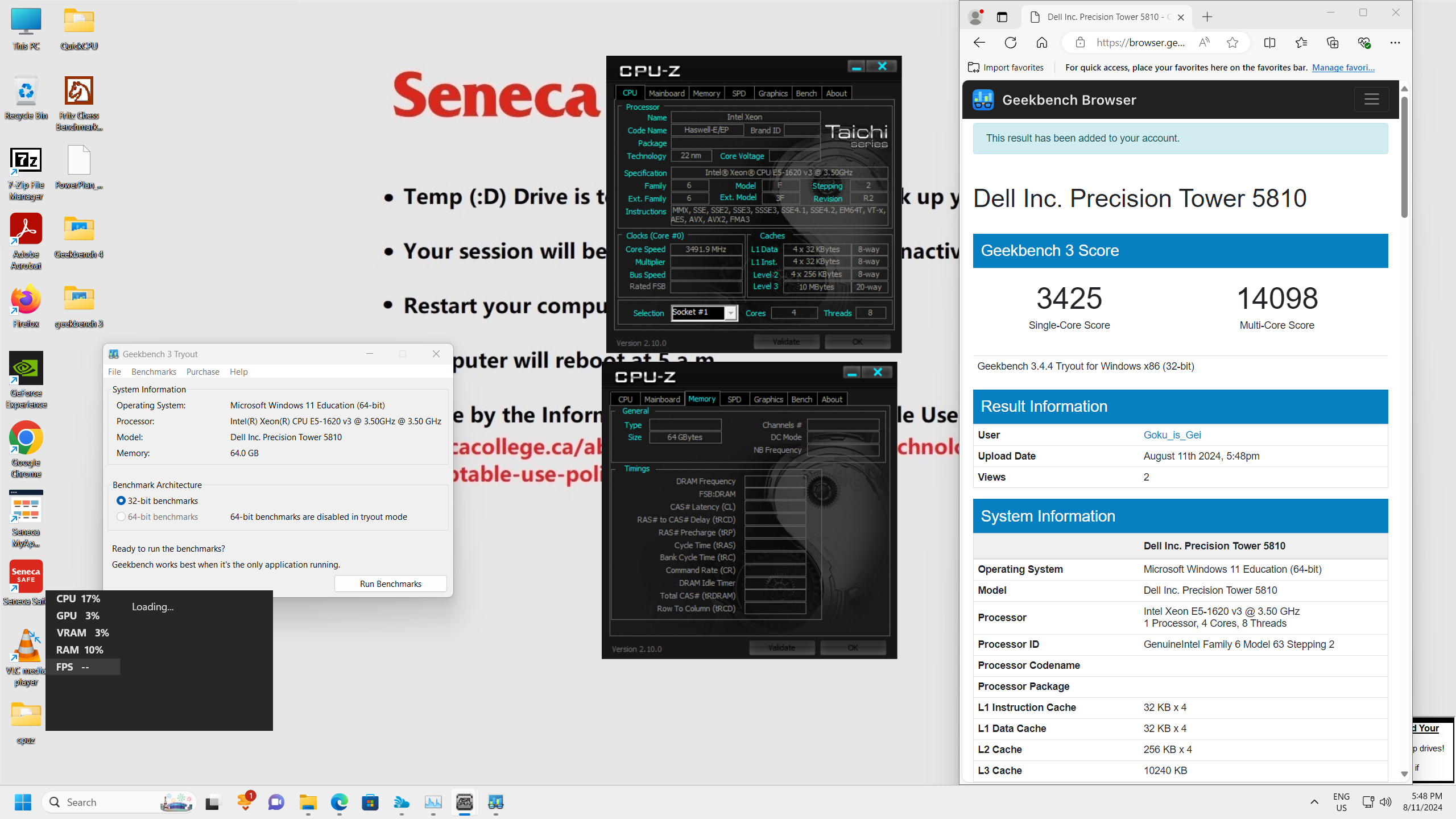Launch Google Chrome from desktop
Image resolution: width=1456 pixels, height=819 pixels.
coord(26,449)
